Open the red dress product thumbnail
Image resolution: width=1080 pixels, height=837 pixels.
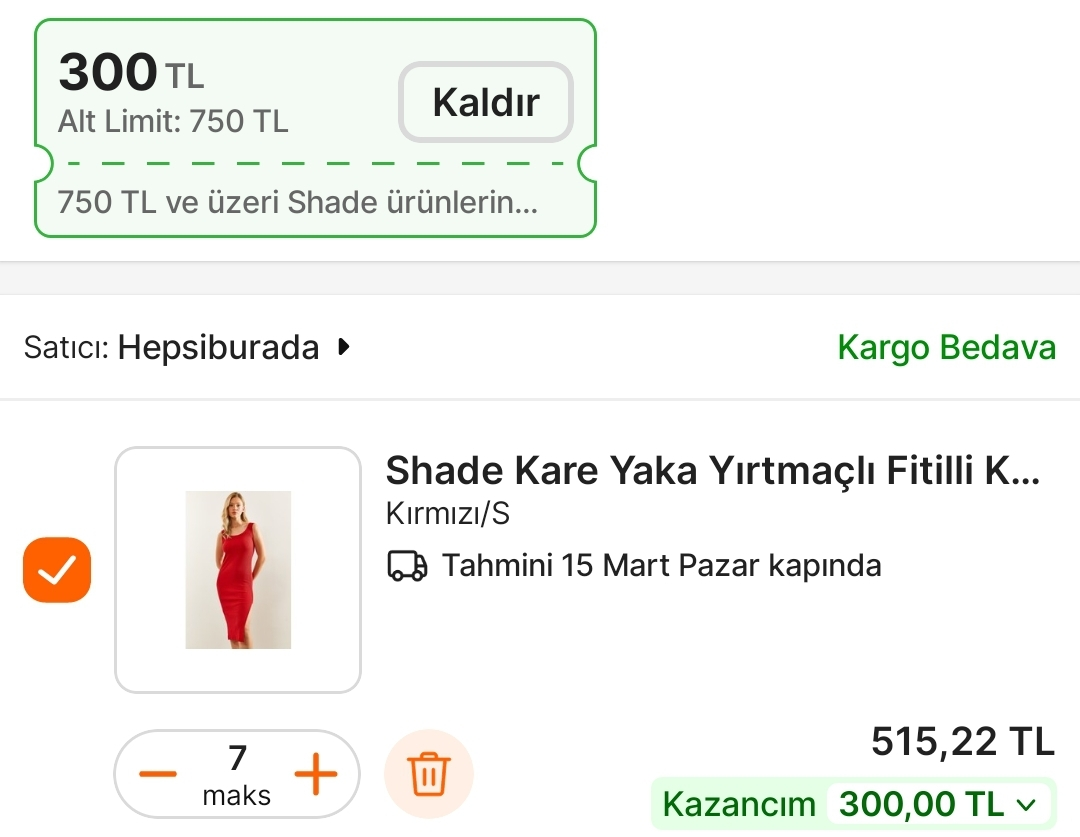click(237, 569)
